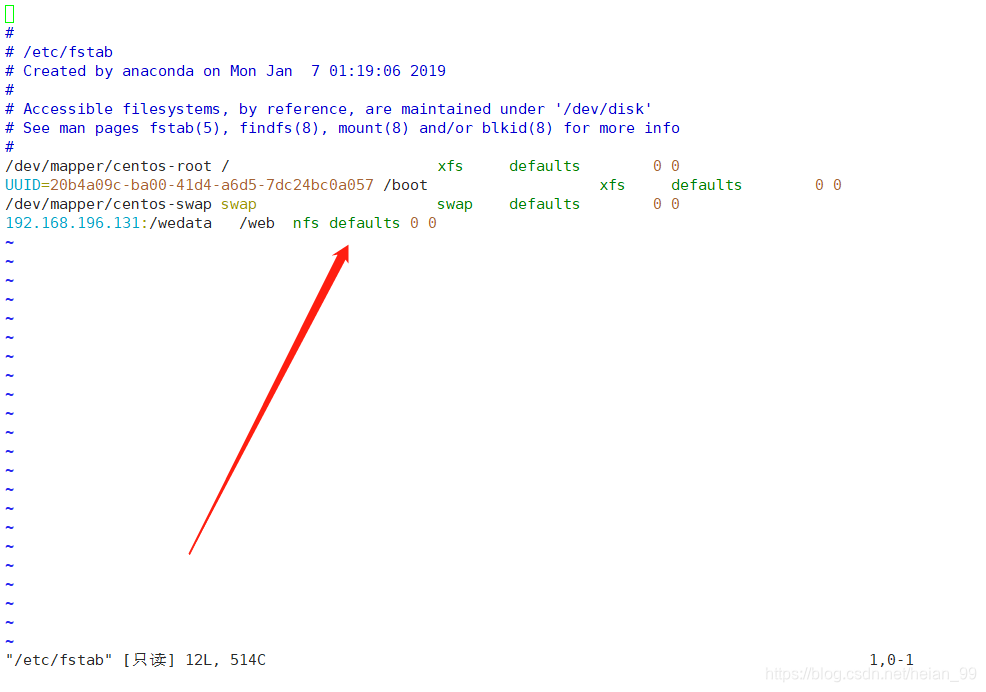The width and height of the screenshot is (986, 692).
Task: Click the "/etc/fstab" status line filename
Action: (x=59, y=660)
